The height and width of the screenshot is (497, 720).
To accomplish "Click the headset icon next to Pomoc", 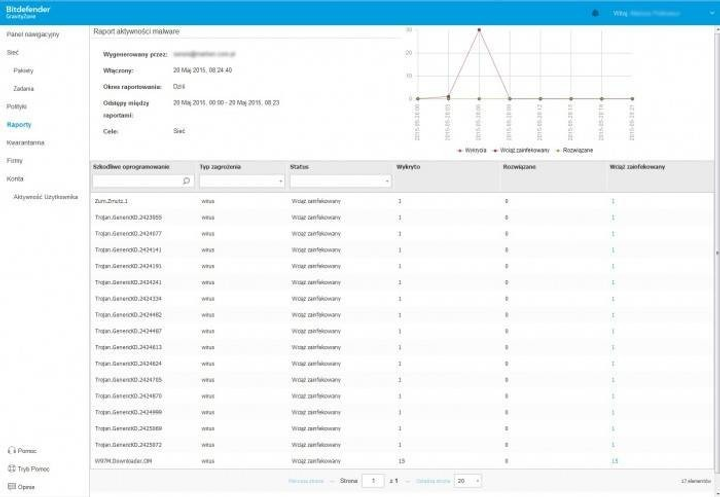I will click(x=12, y=451).
